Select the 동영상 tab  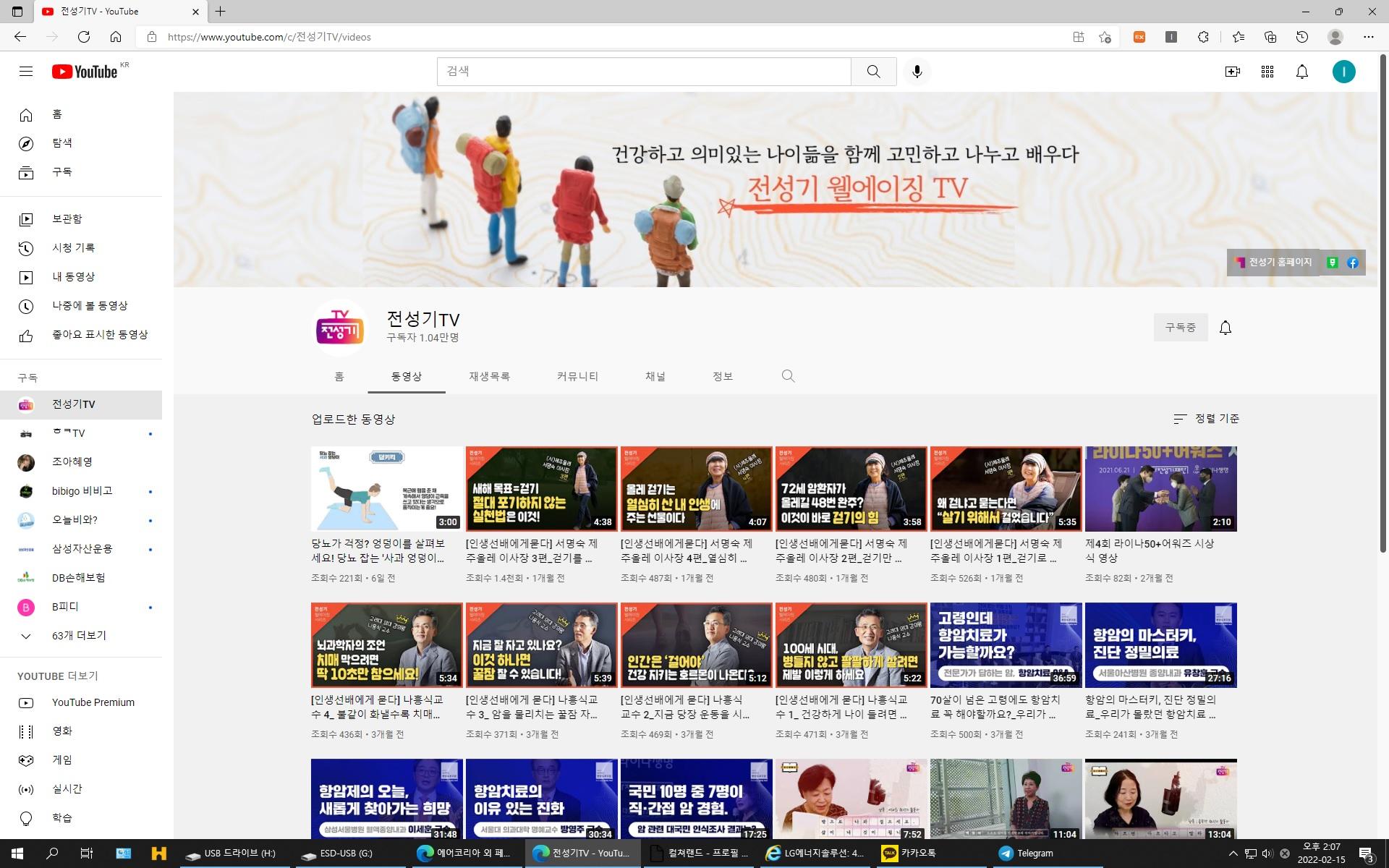coord(407,376)
